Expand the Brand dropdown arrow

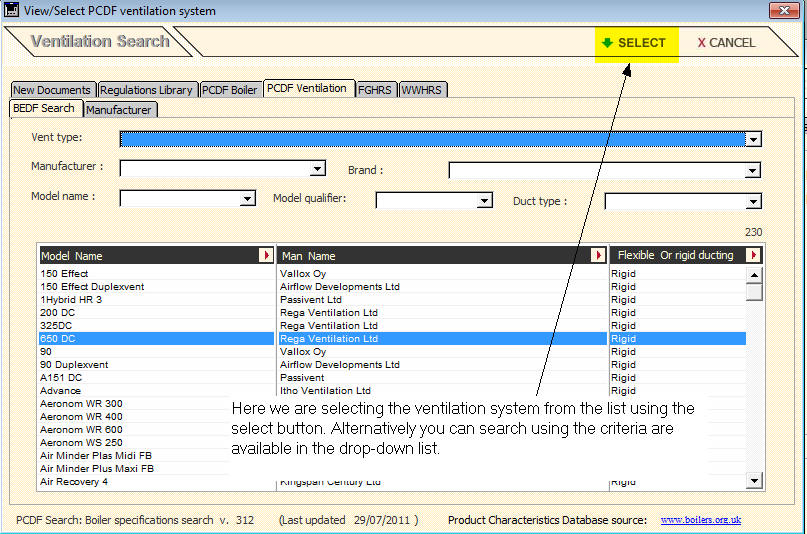coord(752,171)
